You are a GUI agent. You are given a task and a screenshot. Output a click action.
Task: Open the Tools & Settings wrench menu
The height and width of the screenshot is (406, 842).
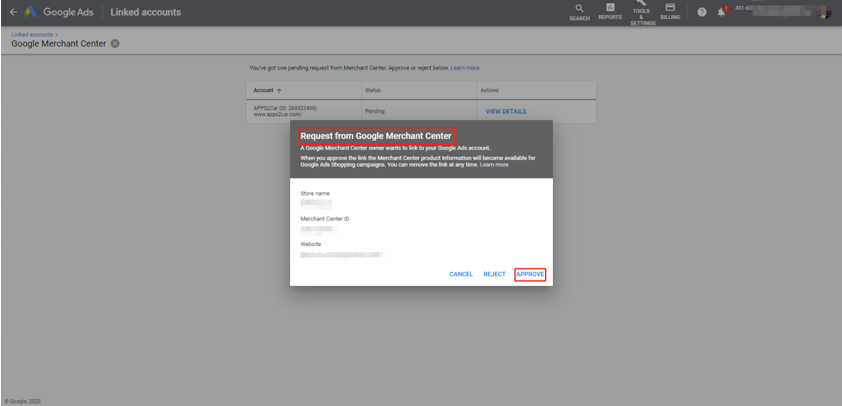(640, 13)
